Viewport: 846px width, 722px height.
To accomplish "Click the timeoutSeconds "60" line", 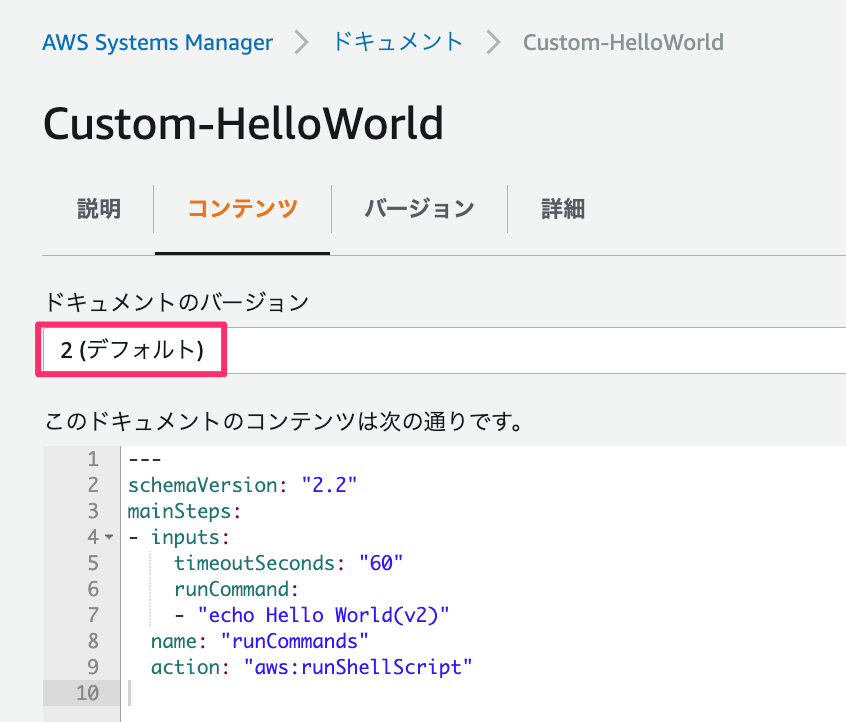I will (x=288, y=563).
